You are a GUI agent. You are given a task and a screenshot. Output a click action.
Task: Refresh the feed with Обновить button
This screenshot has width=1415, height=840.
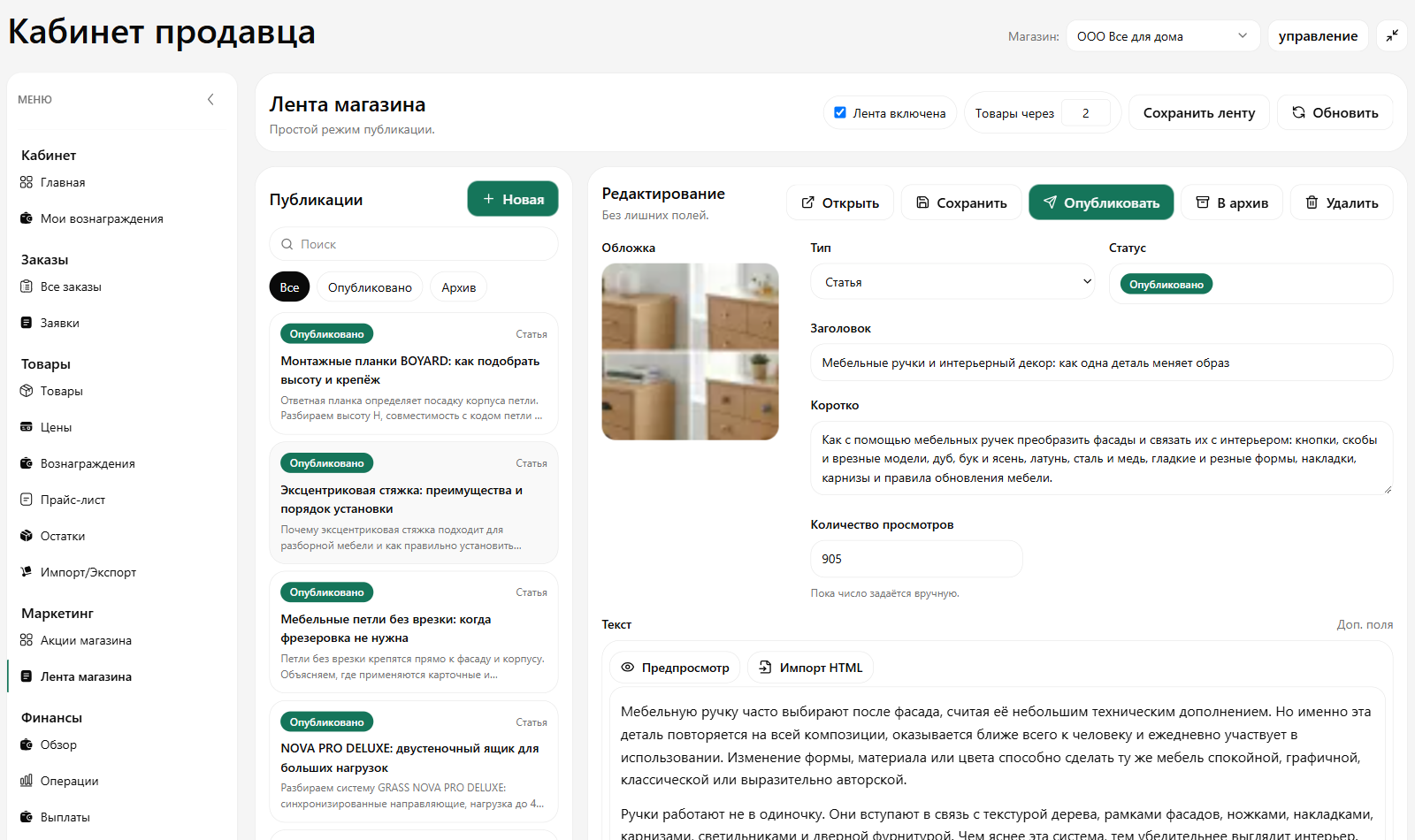(x=1335, y=113)
